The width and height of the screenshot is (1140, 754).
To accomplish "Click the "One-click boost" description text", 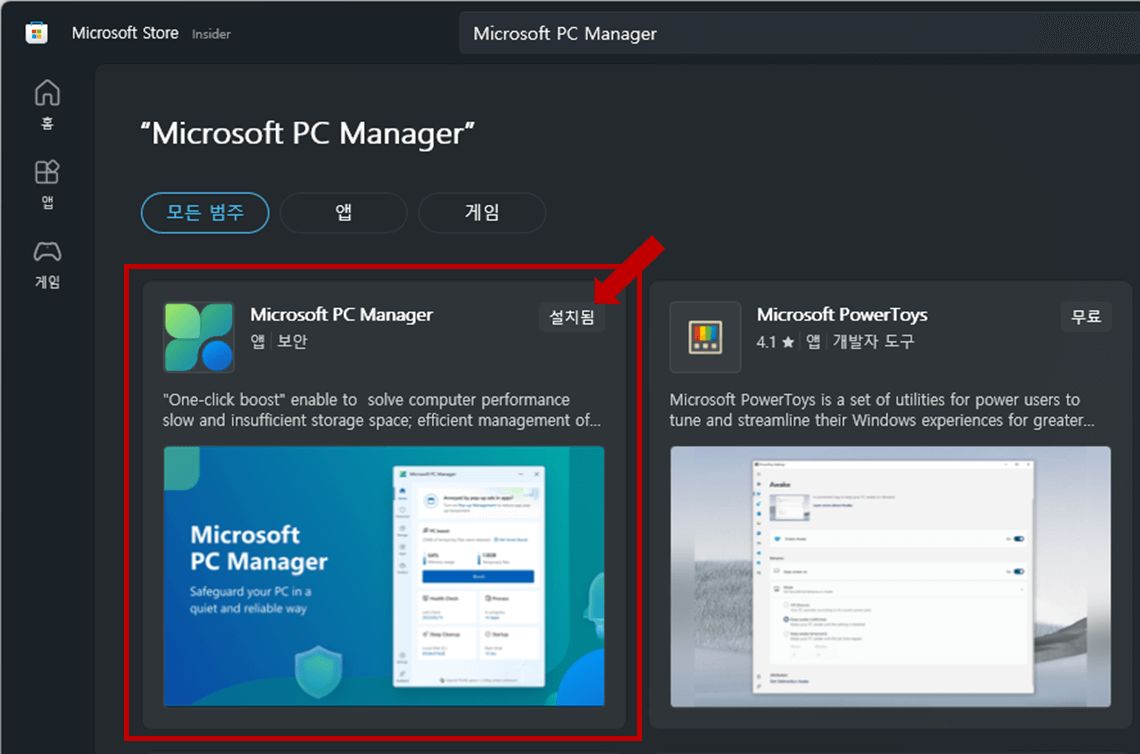I will point(382,410).
